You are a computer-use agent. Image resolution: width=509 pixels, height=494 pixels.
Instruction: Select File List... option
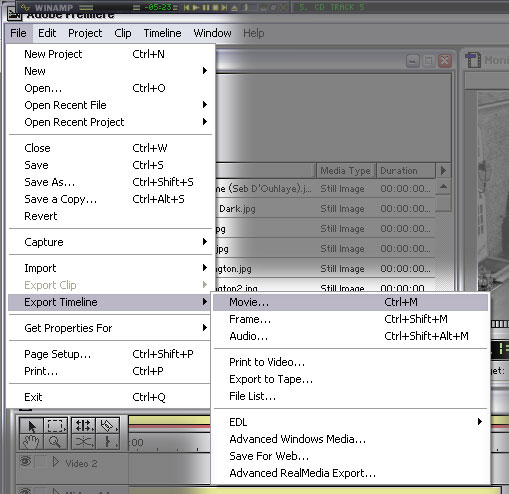351,396
